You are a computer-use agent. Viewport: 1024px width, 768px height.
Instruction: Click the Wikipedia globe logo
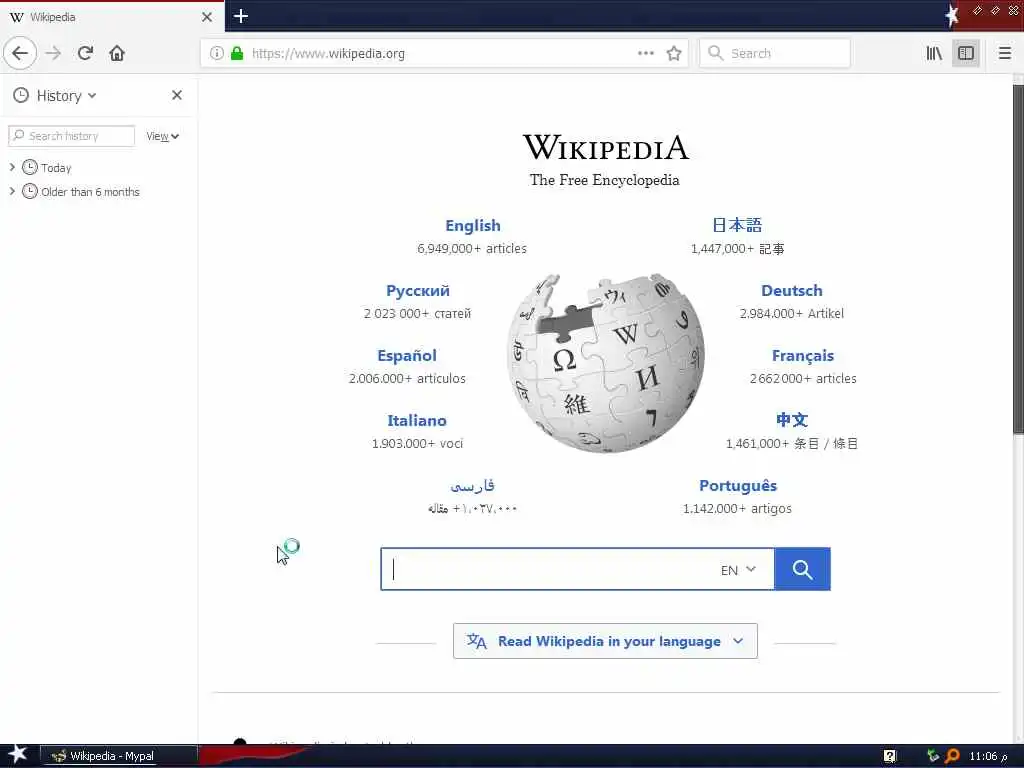point(605,363)
